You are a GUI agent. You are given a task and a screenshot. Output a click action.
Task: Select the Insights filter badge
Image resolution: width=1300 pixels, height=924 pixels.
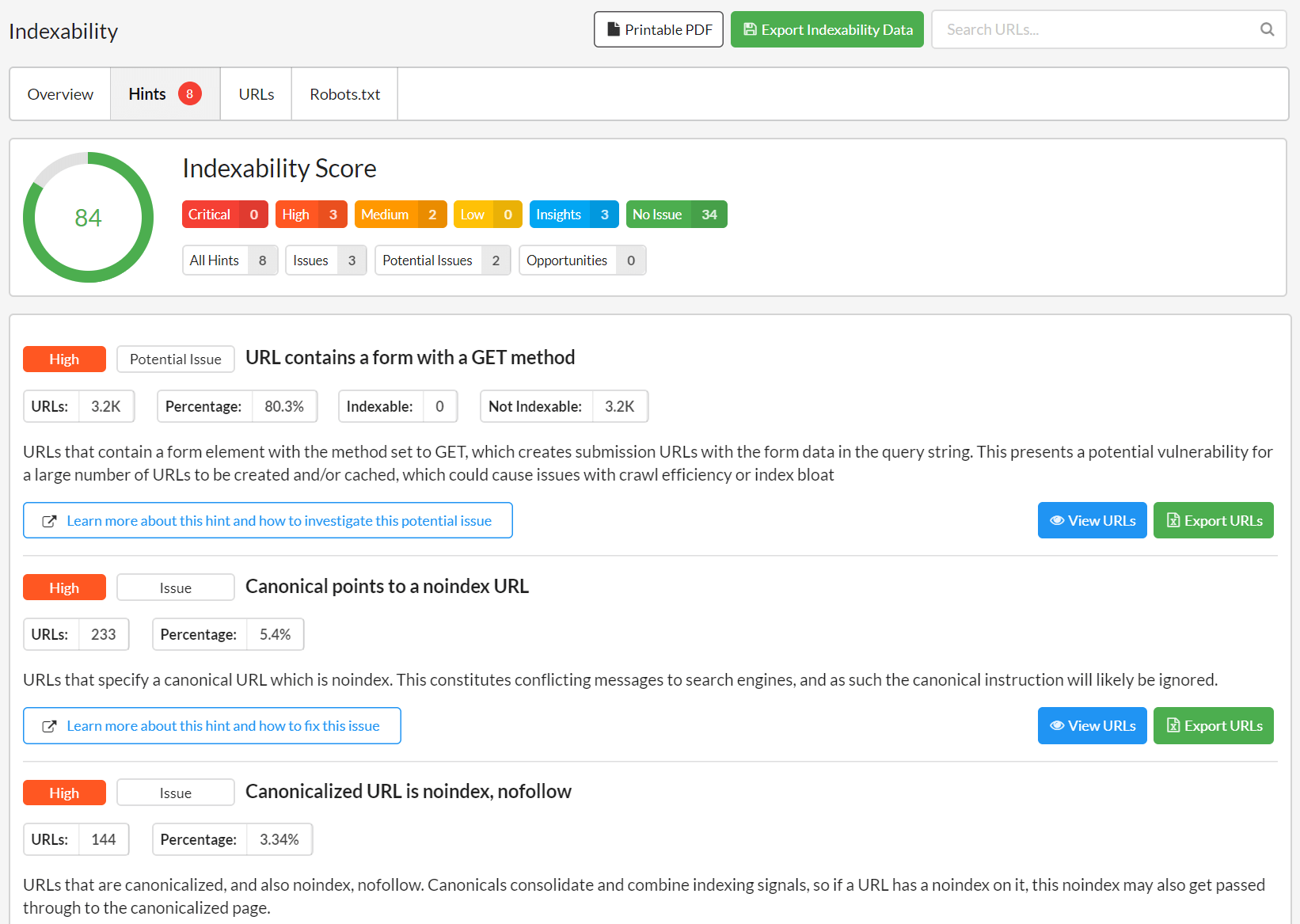(x=574, y=215)
